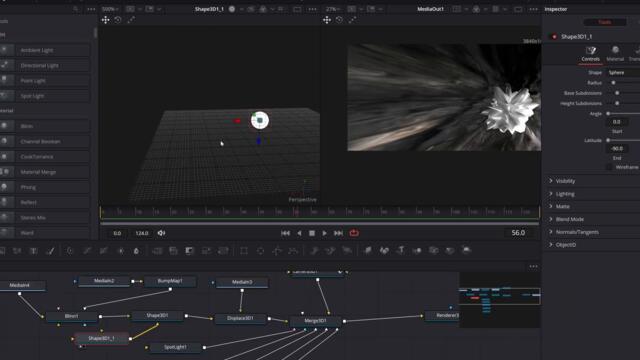This screenshot has height=360, width=640.
Task: Expand the ObjectID section
Action: pyautogui.click(x=551, y=244)
